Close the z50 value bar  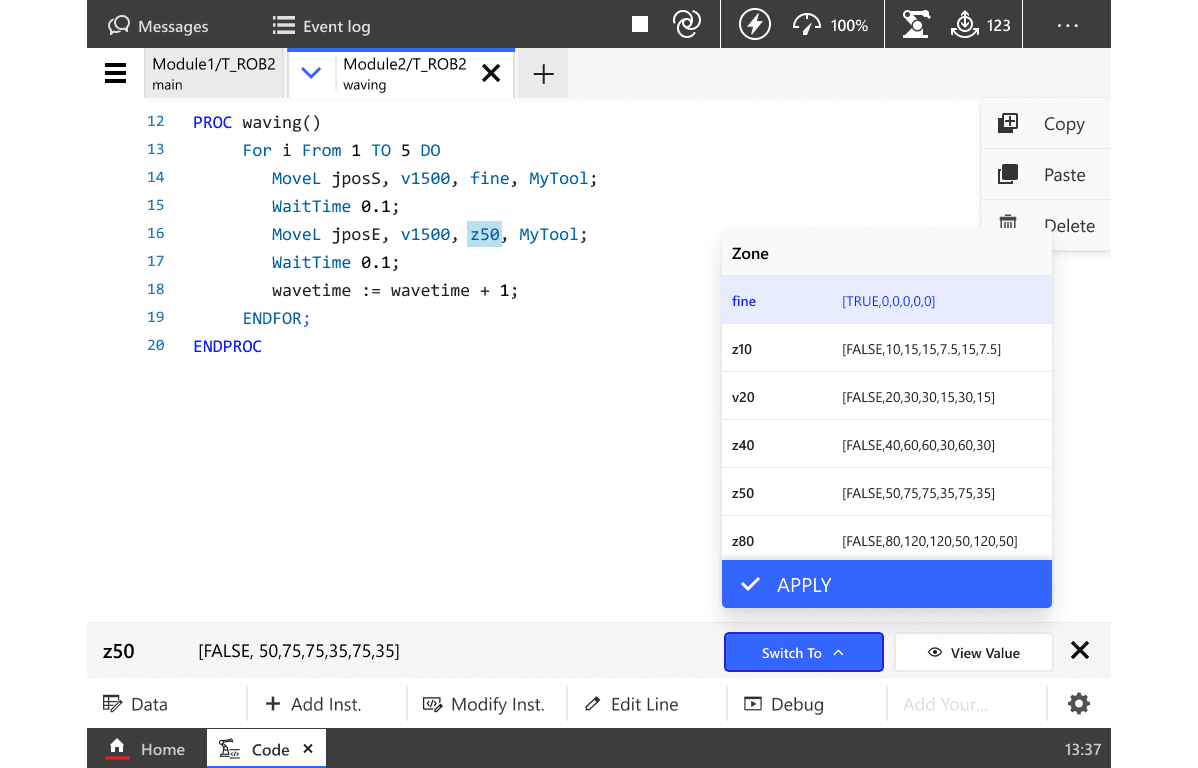click(1080, 650)
